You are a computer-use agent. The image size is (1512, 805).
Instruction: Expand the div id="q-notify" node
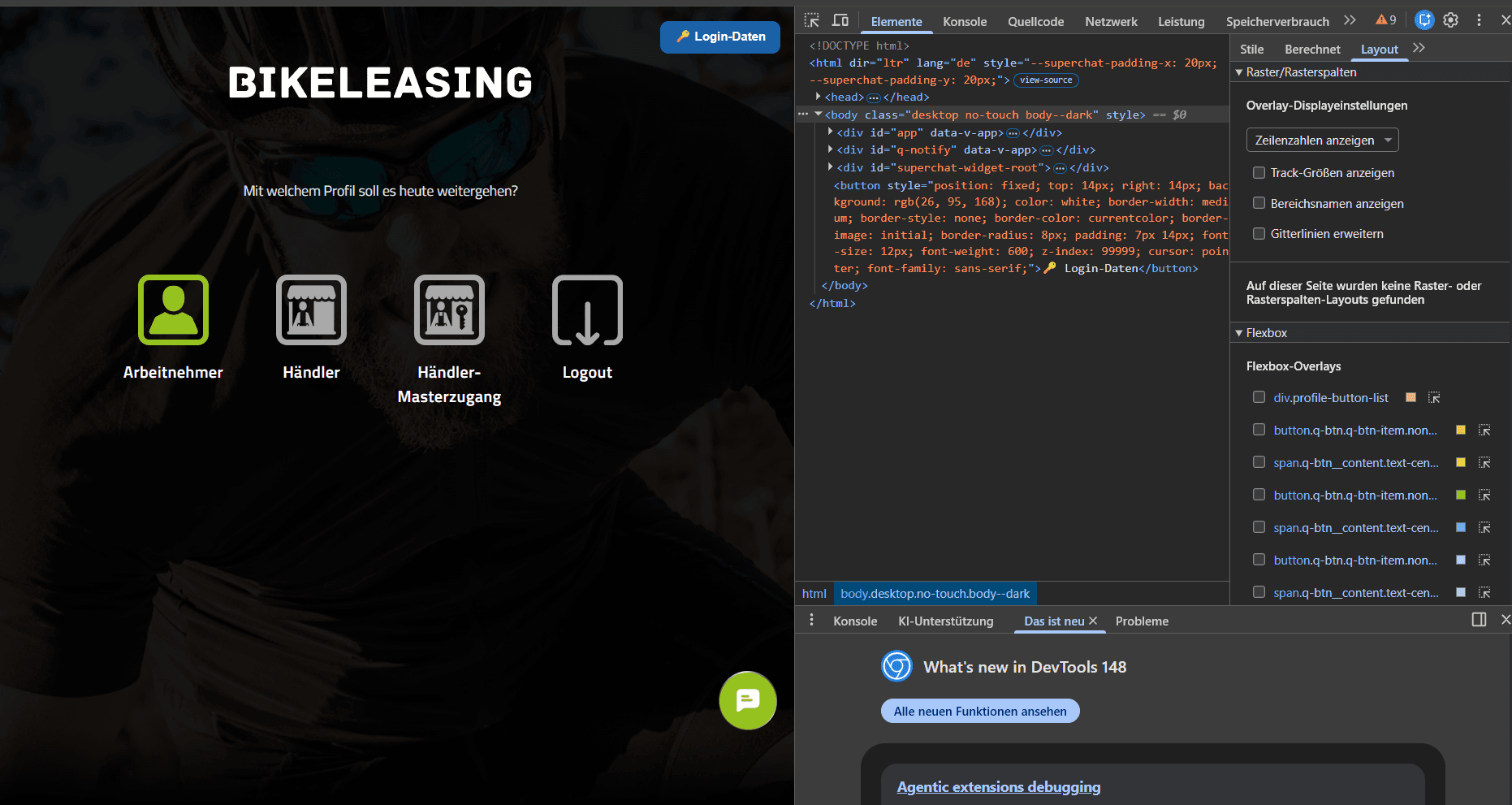click(x=830, y=149)
